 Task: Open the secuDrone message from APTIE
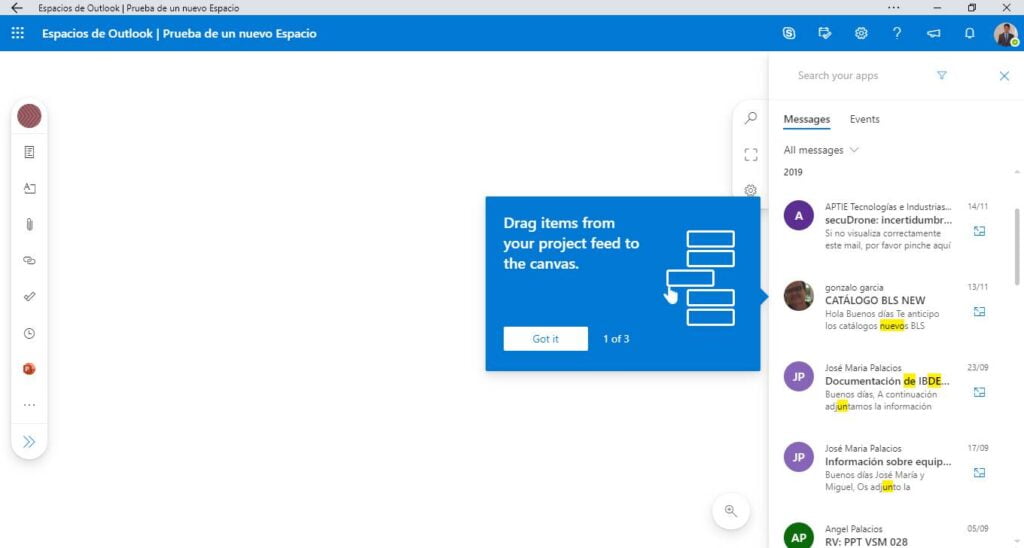pos(887,226)
